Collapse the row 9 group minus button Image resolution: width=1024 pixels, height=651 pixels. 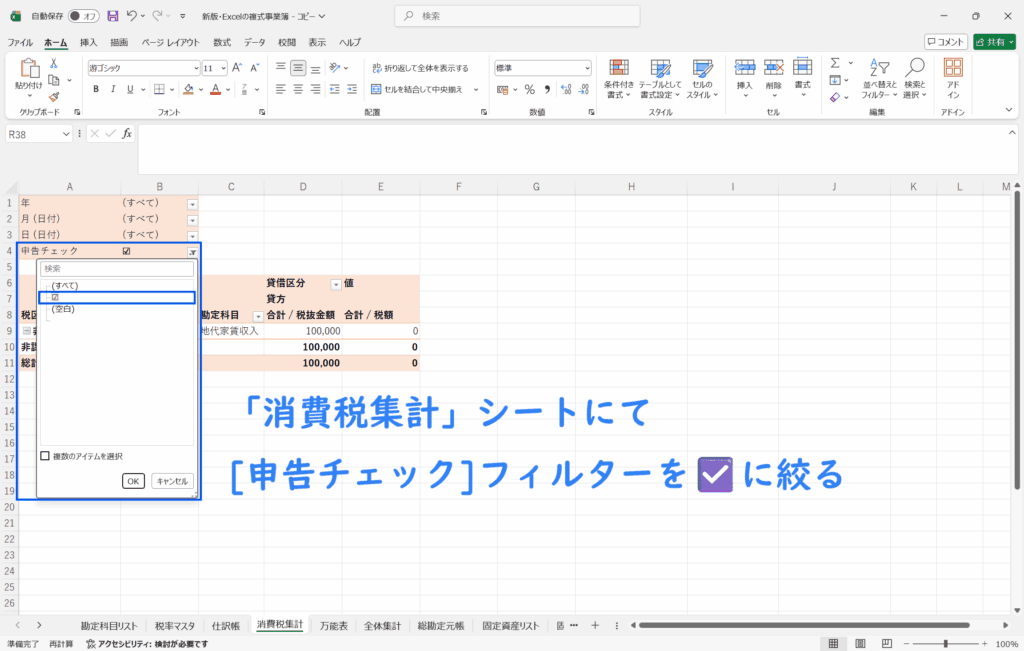coord(25,331)
